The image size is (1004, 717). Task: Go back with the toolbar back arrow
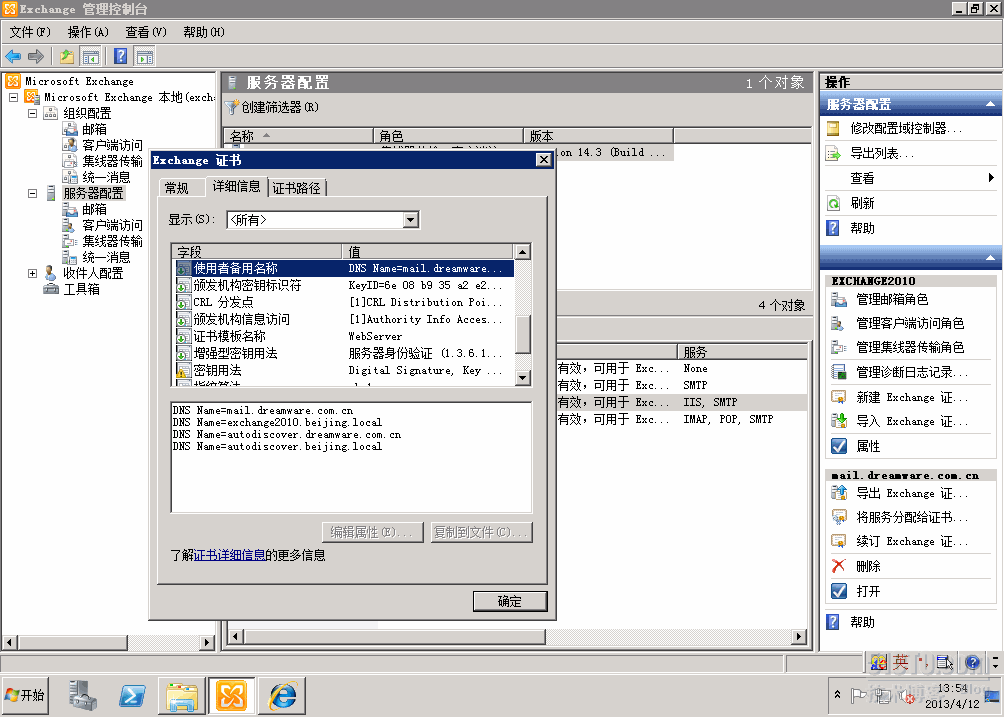(13, 56)
